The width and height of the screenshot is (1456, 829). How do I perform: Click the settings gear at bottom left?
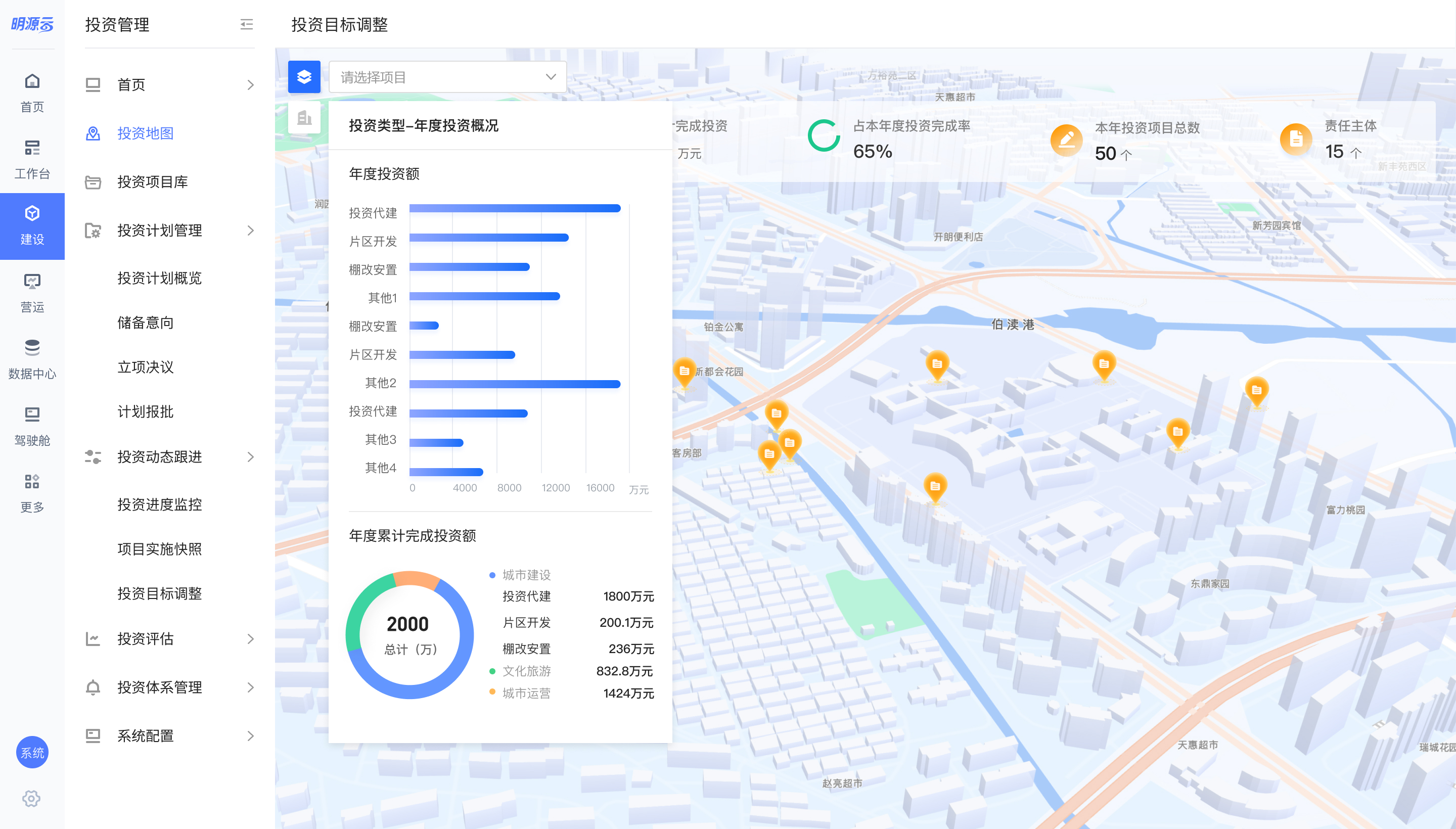pos(31,798)
